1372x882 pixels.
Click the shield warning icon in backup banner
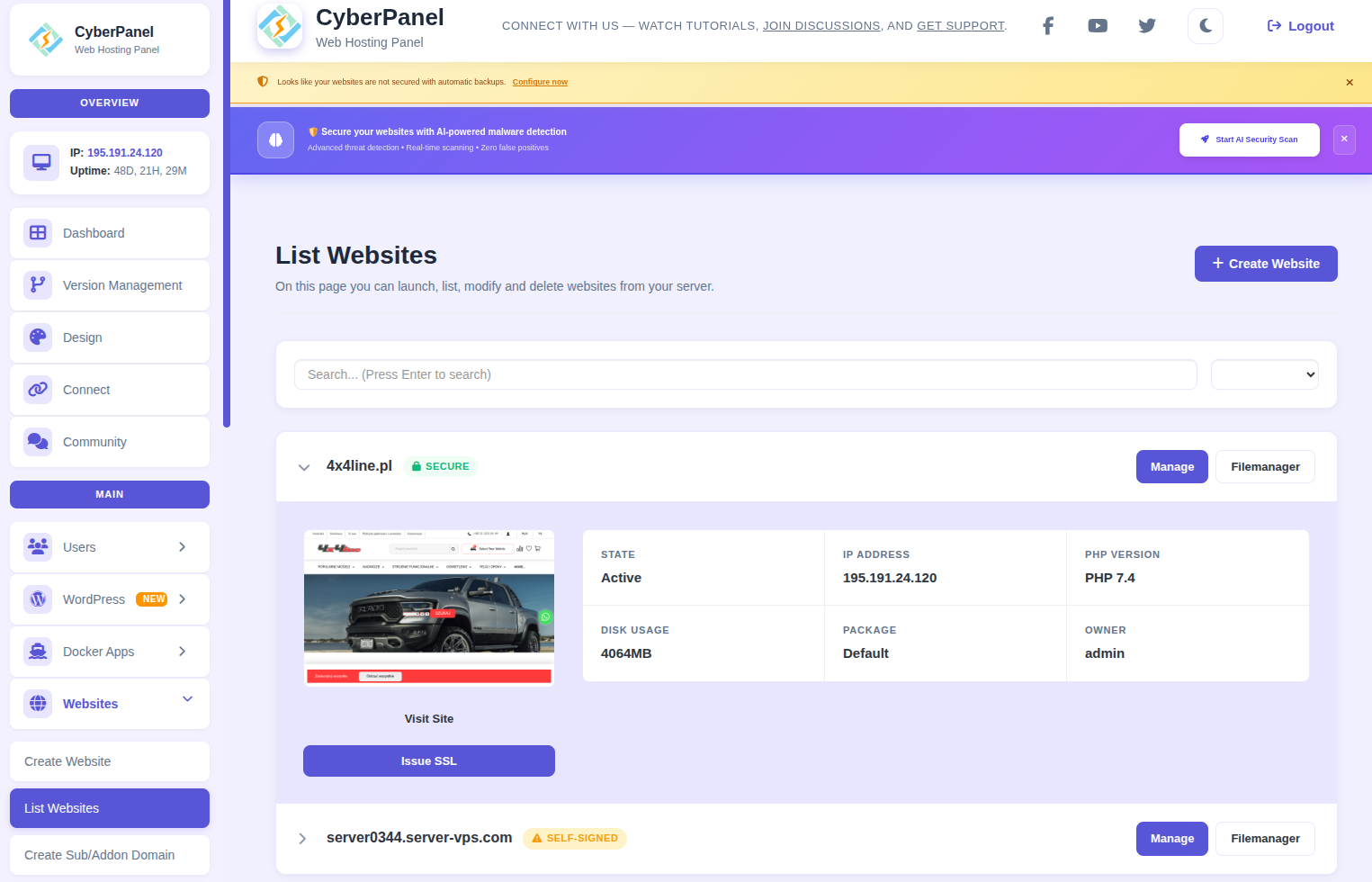263,82
